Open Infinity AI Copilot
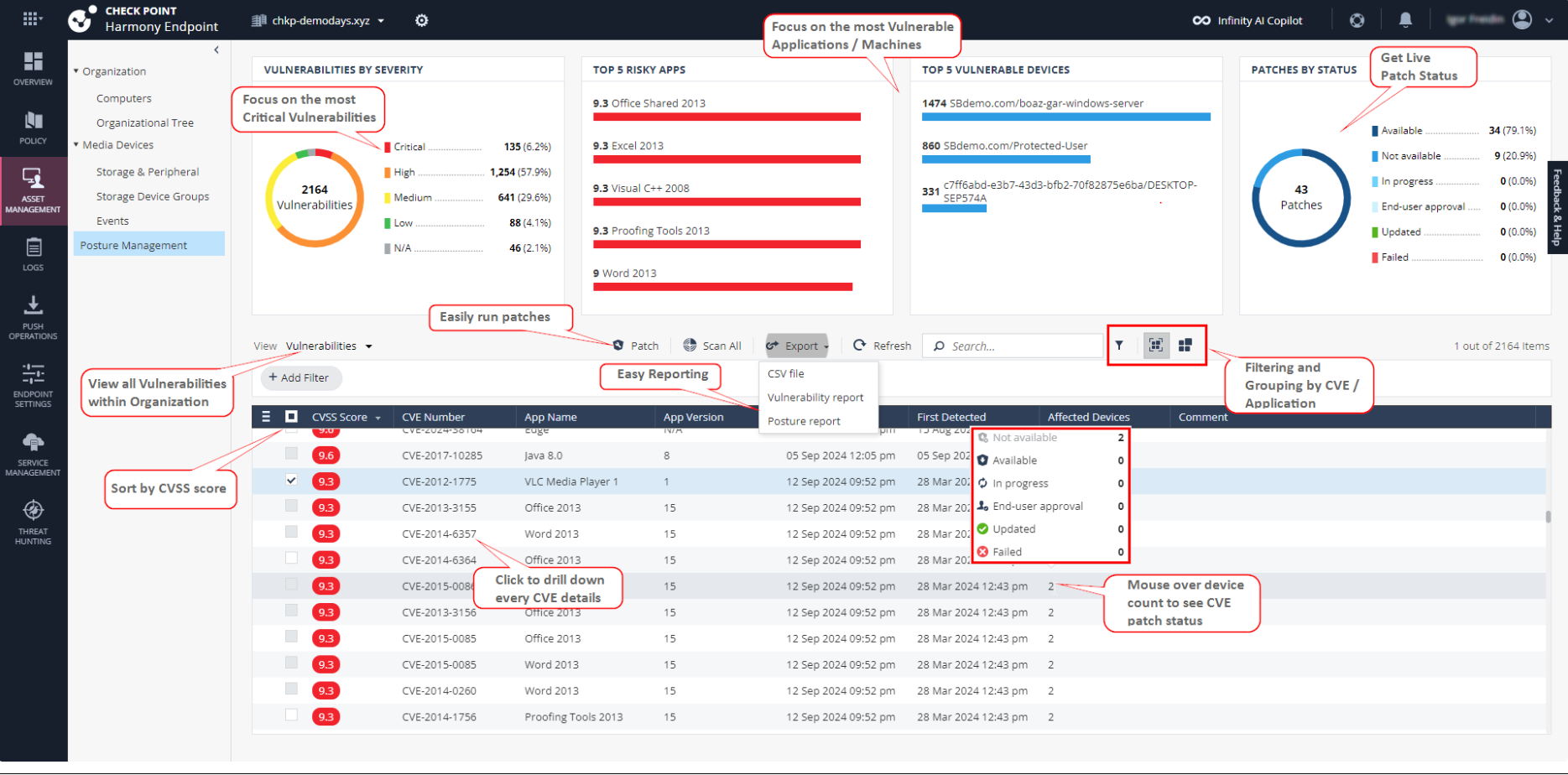 tap(1248, 20)
